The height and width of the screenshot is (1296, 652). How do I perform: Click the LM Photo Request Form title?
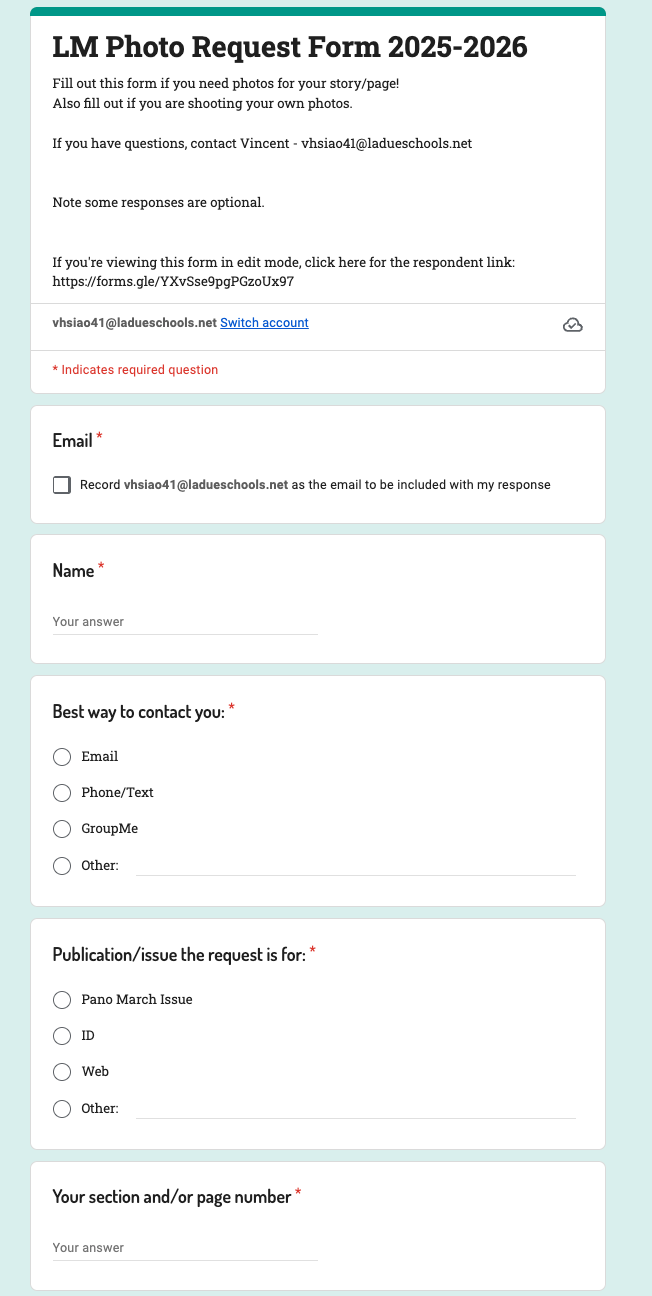click(x=290, y=47)
